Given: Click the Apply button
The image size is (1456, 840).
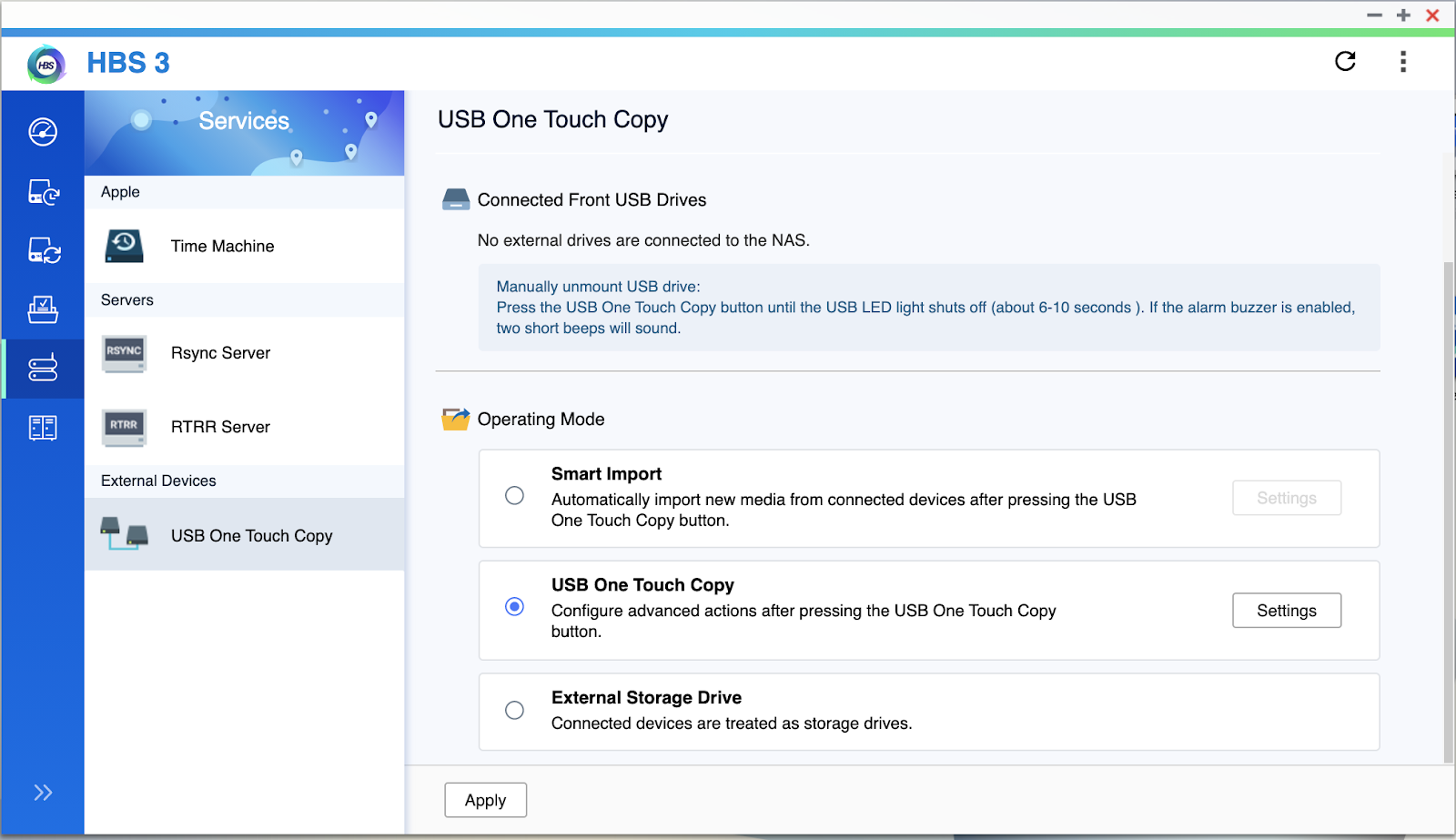Looking at the screenshot, I should pos(485,800).
